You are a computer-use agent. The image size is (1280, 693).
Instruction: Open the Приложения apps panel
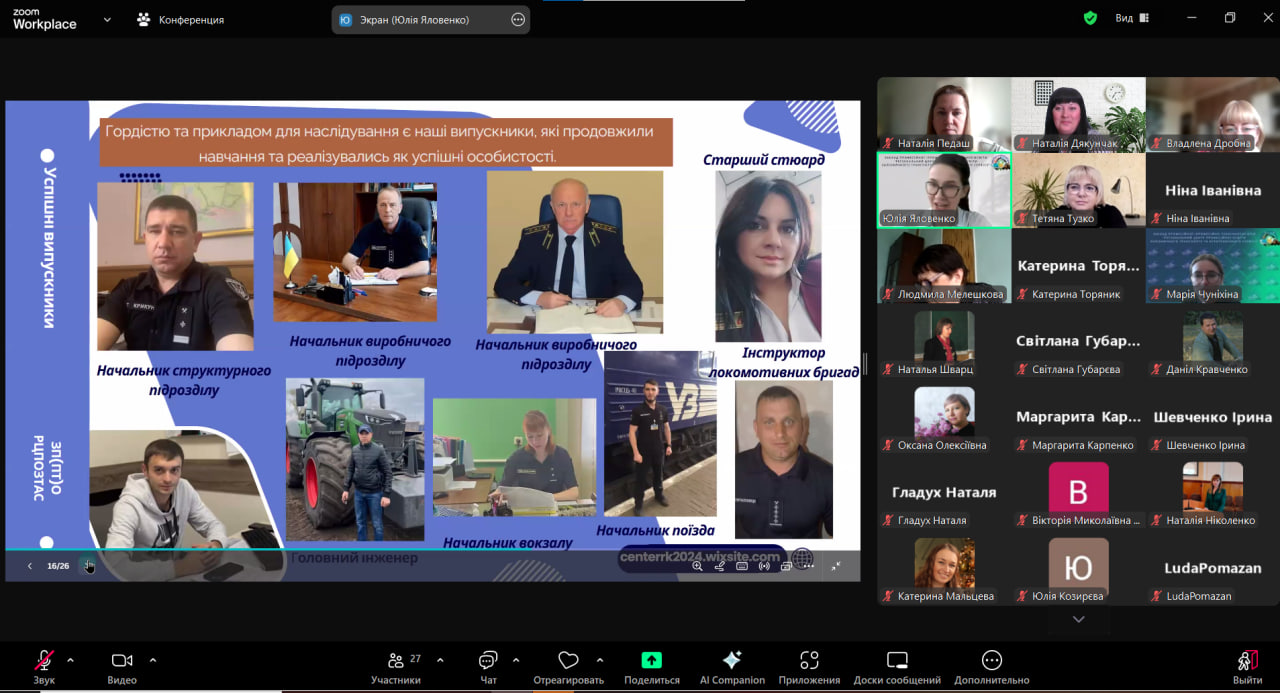point(809,667)
